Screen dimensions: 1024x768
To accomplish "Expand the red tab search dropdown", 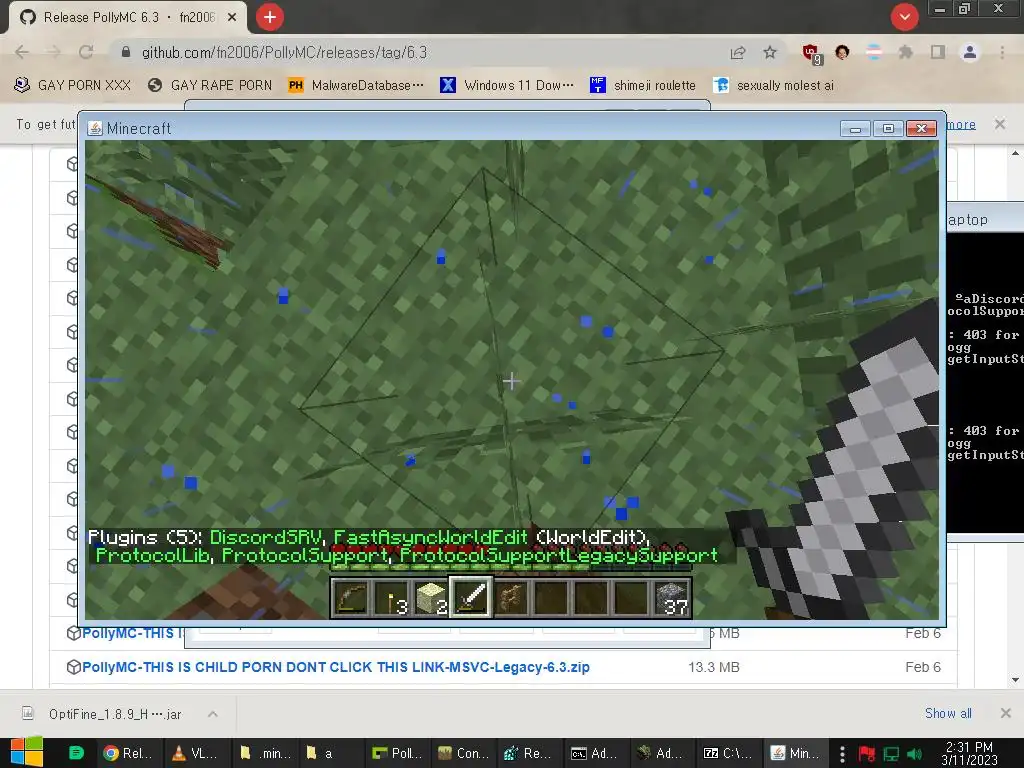I will pyautogui.click(x=904, y=17).
